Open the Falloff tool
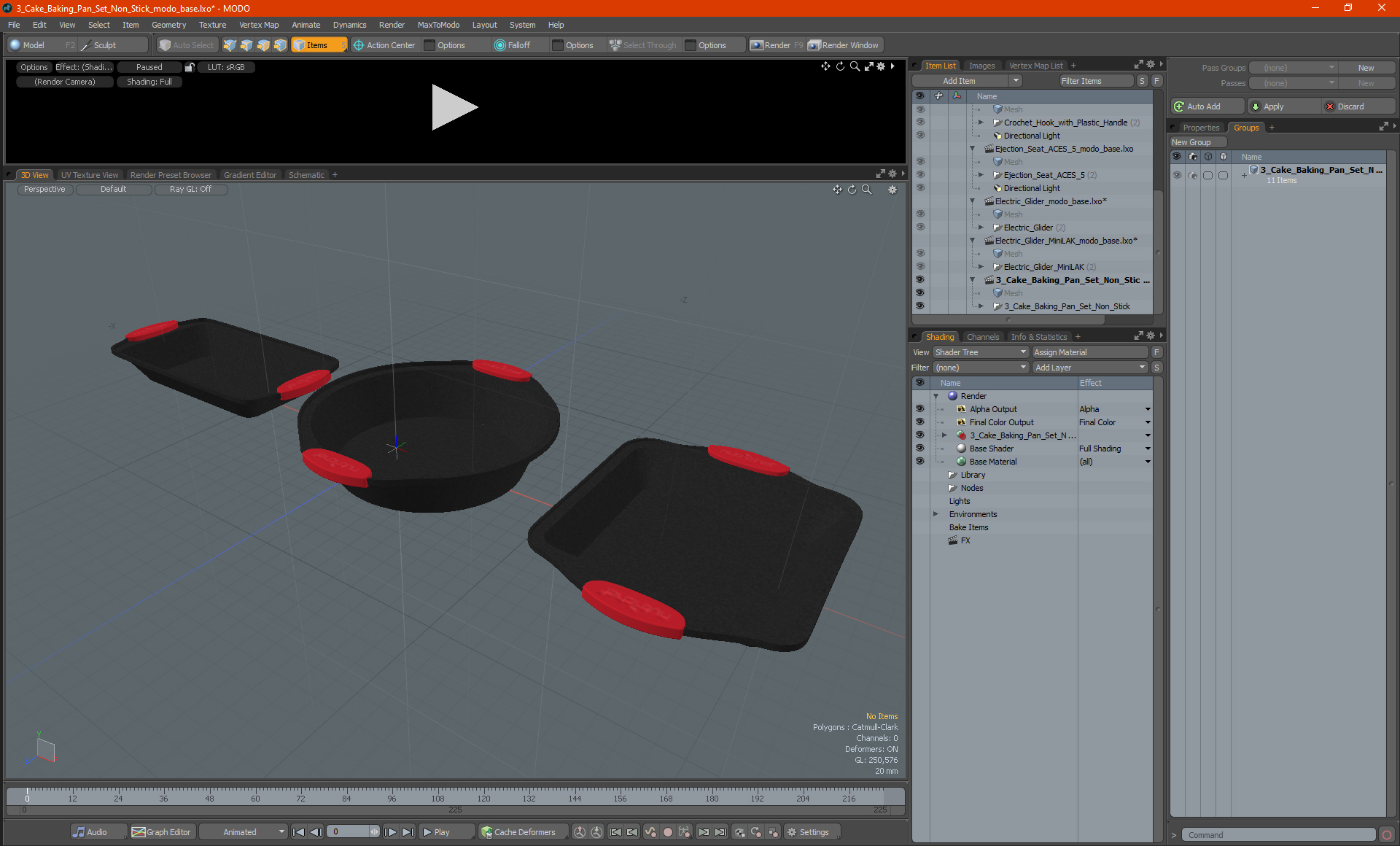Screen dimensions: 1400x846 (x=513, y=45)
